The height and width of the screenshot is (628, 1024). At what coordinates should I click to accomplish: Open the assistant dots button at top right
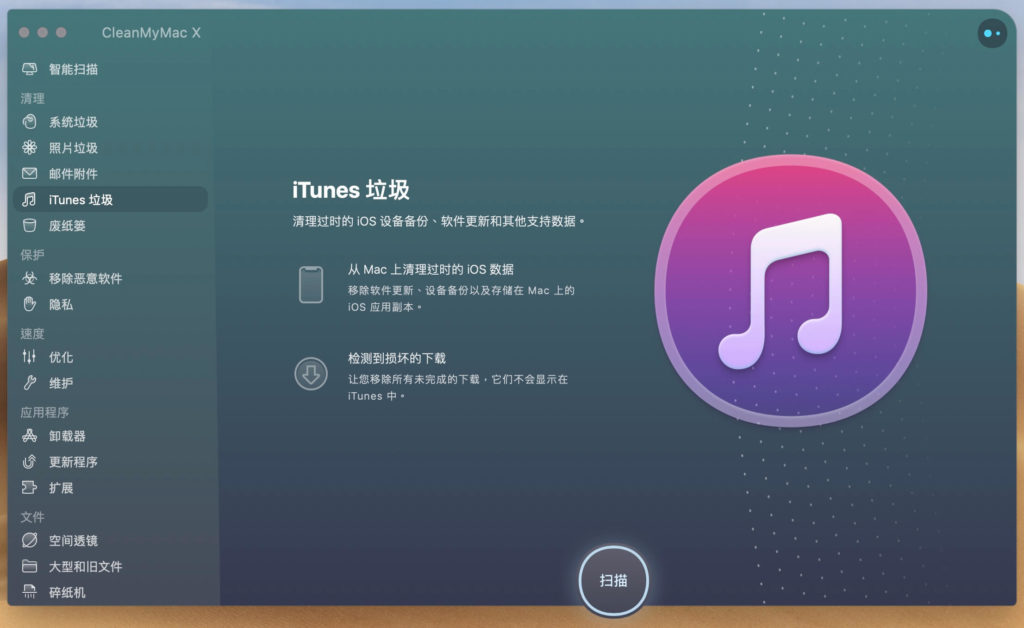992,33
